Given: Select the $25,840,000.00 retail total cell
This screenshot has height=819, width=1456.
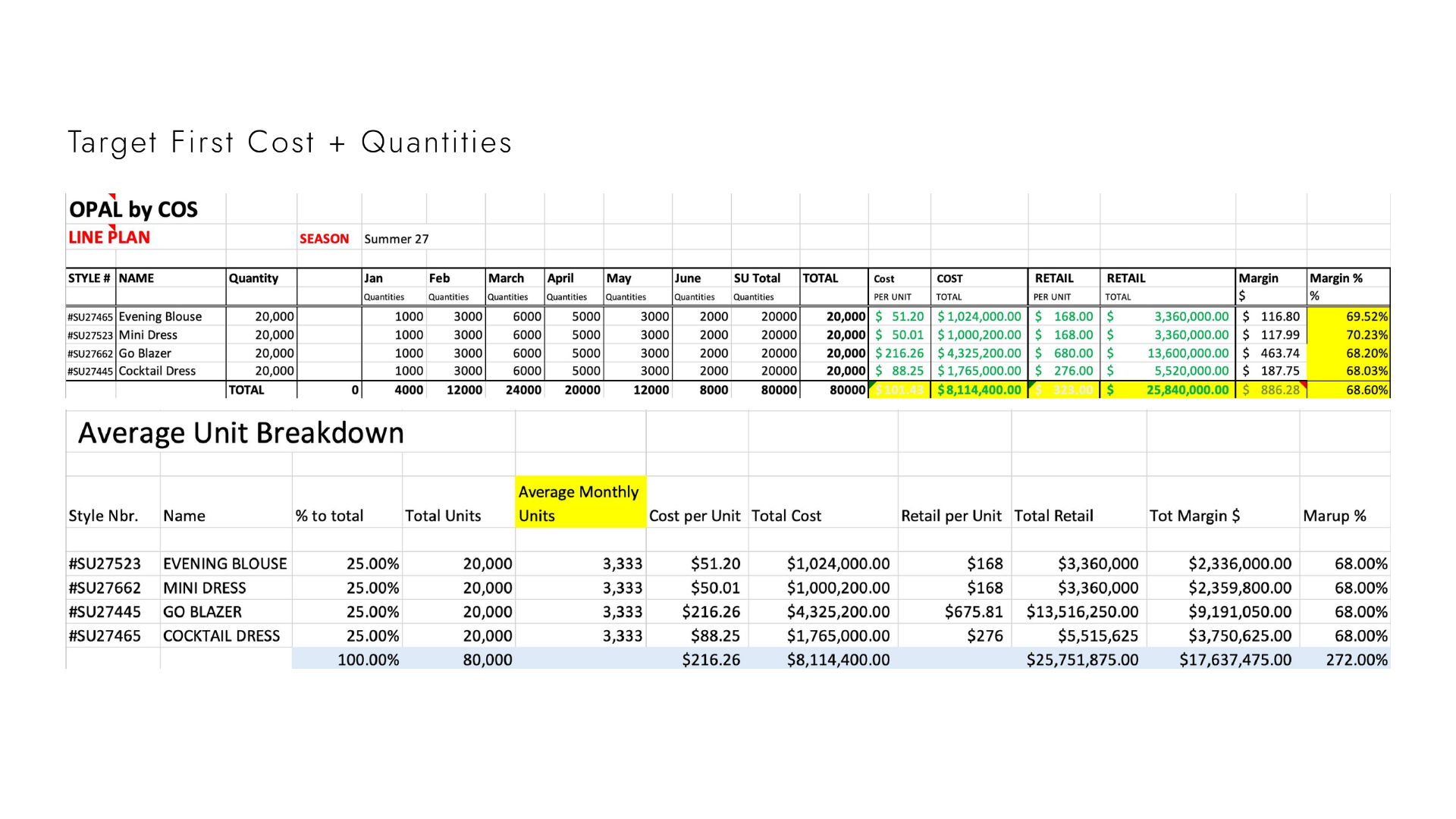Looking at the screenshot, I should pyautogui.click(x=1168, y=390).
